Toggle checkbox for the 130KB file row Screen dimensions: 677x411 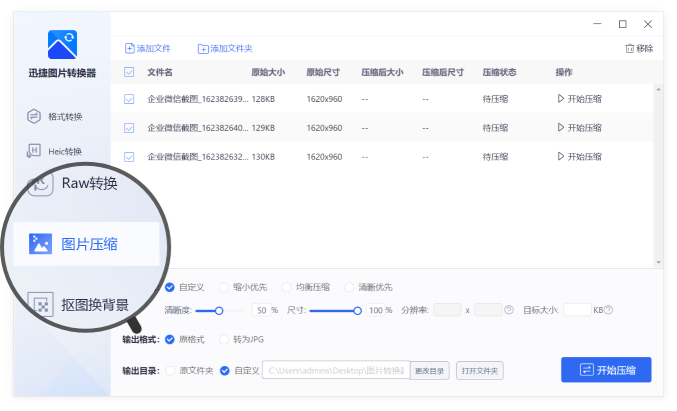pyautogui.click(x=129, y=157)
